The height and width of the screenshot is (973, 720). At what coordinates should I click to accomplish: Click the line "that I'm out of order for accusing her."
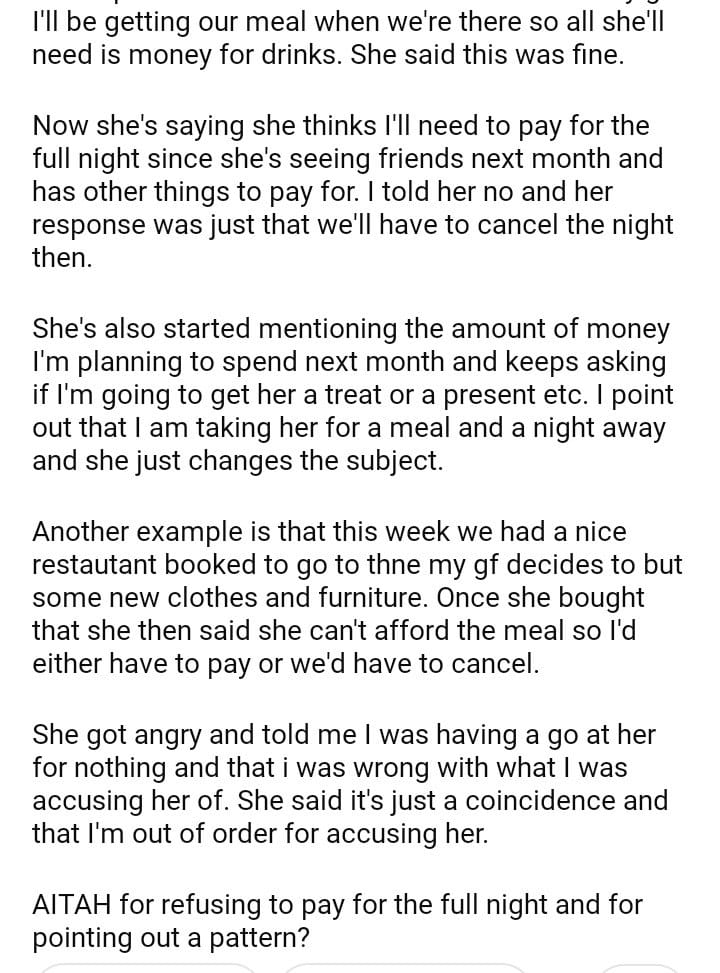pos(260,835)
